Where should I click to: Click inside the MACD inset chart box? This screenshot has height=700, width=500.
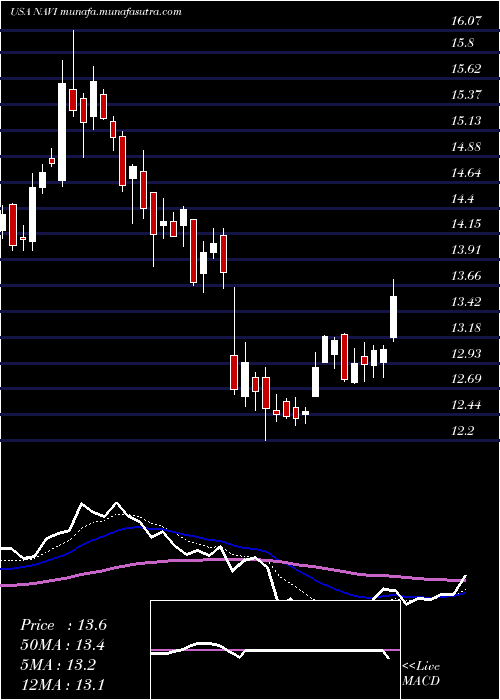click(x=275, y=650)
